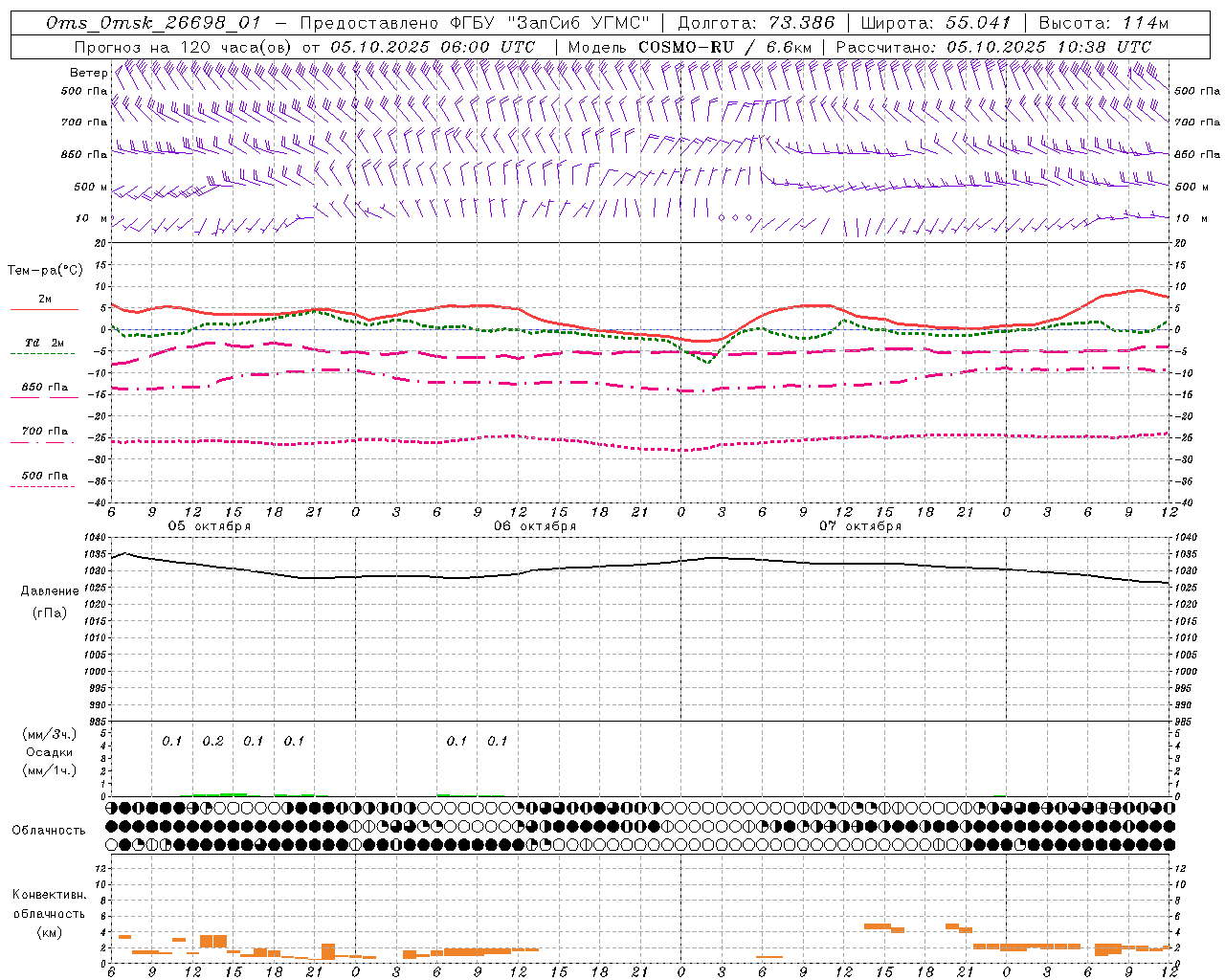Image resolution: width=1225 pixels, height=980 pixels.
Task: Click the Тем-ра(°C) panel label
Action: (45, 271)
